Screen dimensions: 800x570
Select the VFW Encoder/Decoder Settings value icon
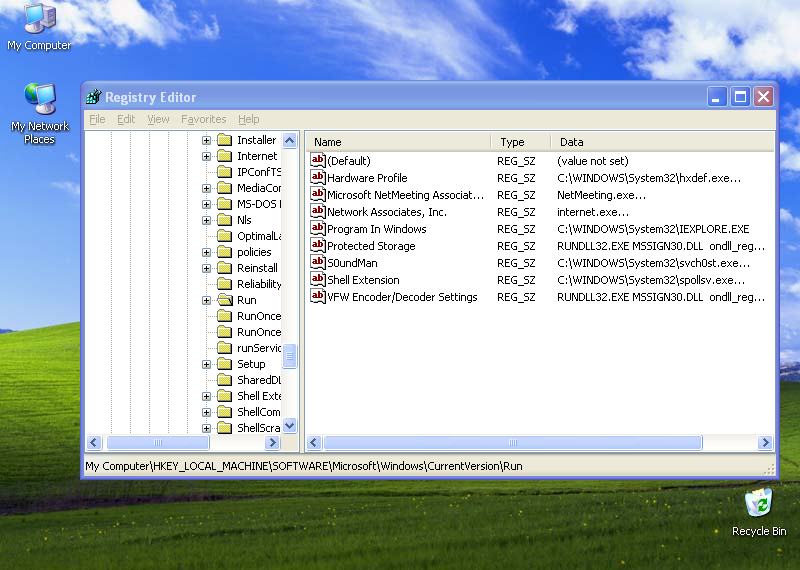coord(317,296)
